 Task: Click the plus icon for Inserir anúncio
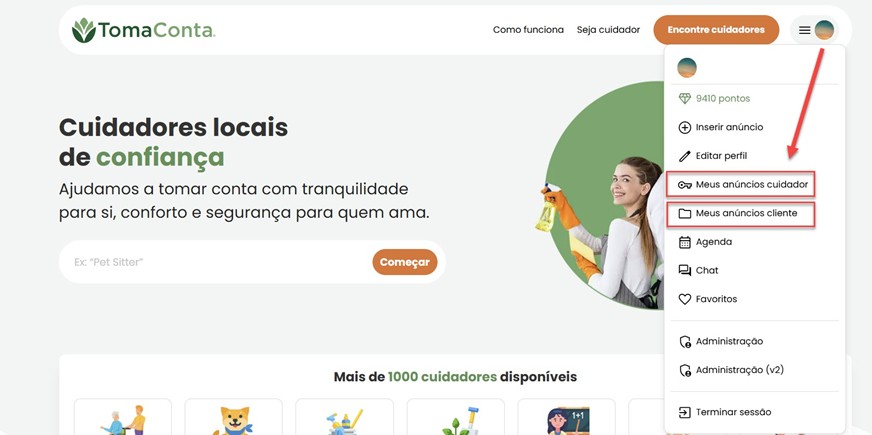[685, 127]
